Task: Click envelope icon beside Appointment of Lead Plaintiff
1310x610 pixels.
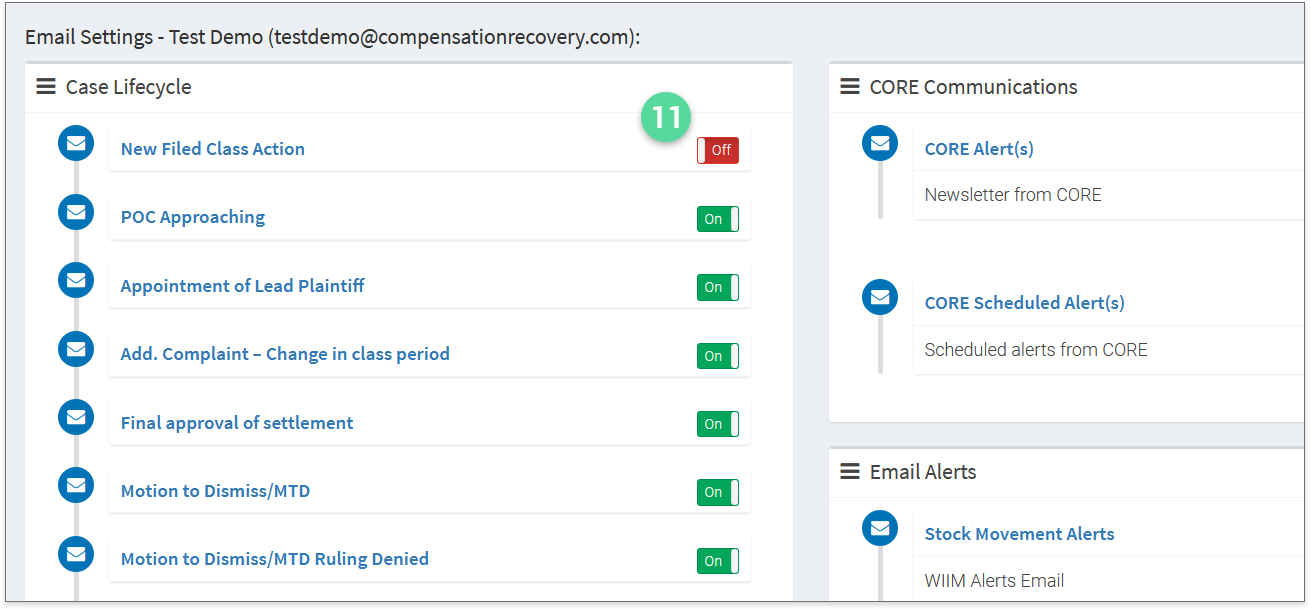Action: click(76, 280)
